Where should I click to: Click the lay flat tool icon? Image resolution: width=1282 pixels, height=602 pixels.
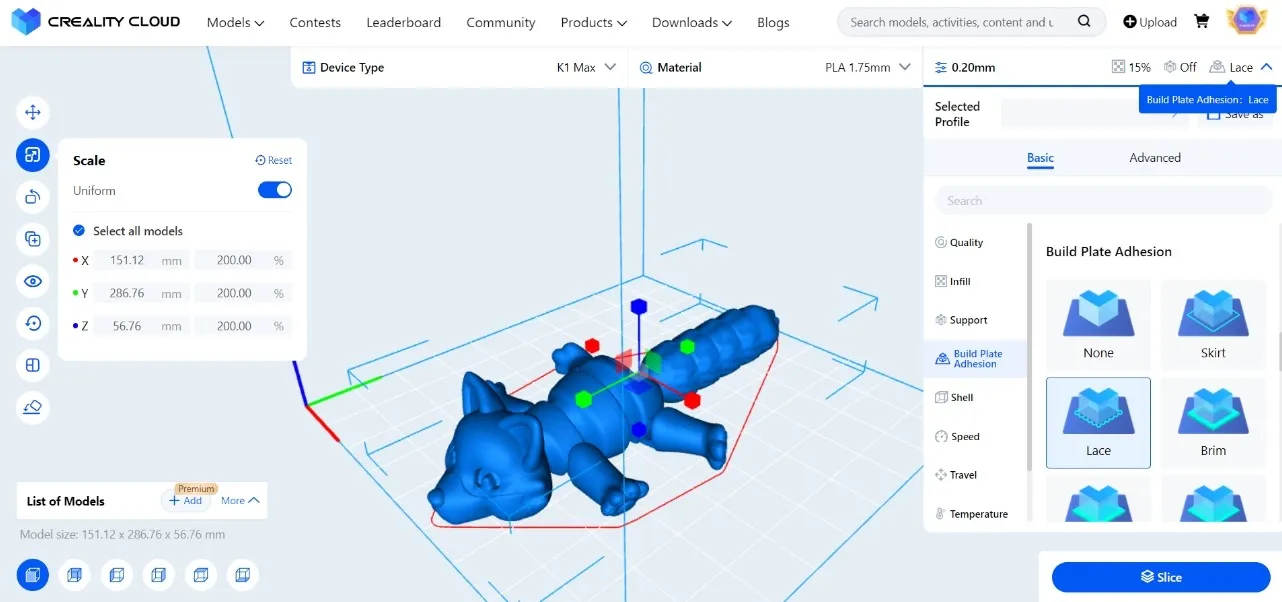[x=32, y=407]
